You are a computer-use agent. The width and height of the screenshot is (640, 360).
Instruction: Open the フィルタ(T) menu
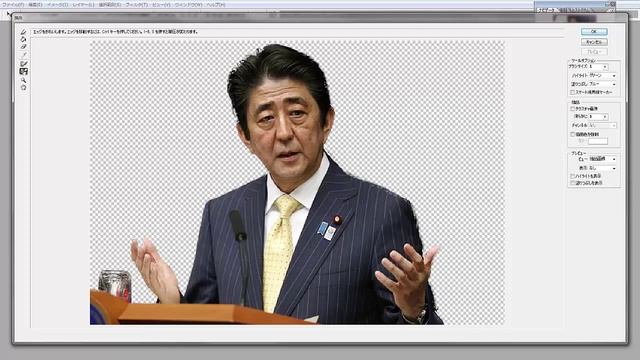tap(137, 5)
